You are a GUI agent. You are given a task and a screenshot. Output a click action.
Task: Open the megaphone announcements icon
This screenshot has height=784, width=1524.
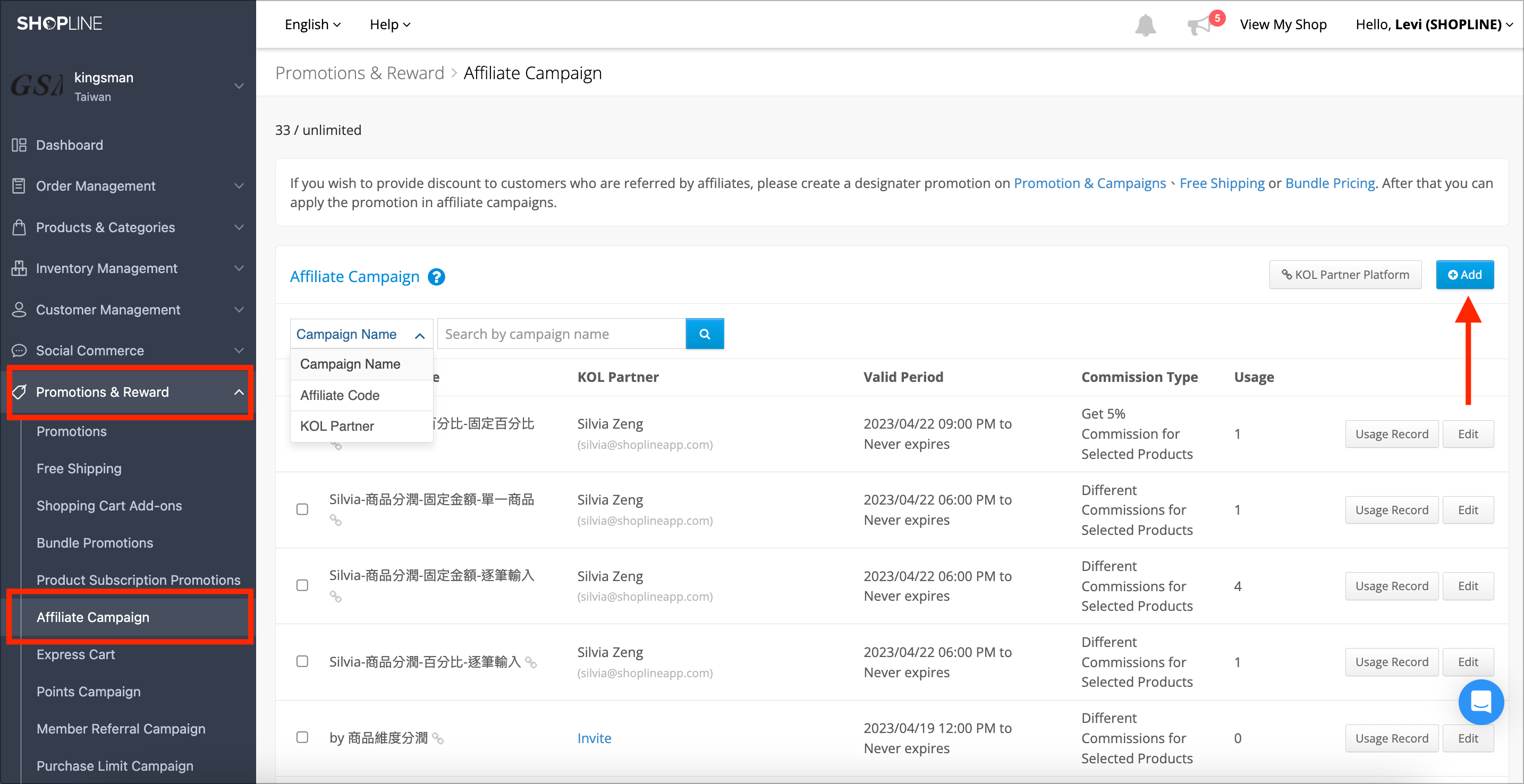[1199, 25]
